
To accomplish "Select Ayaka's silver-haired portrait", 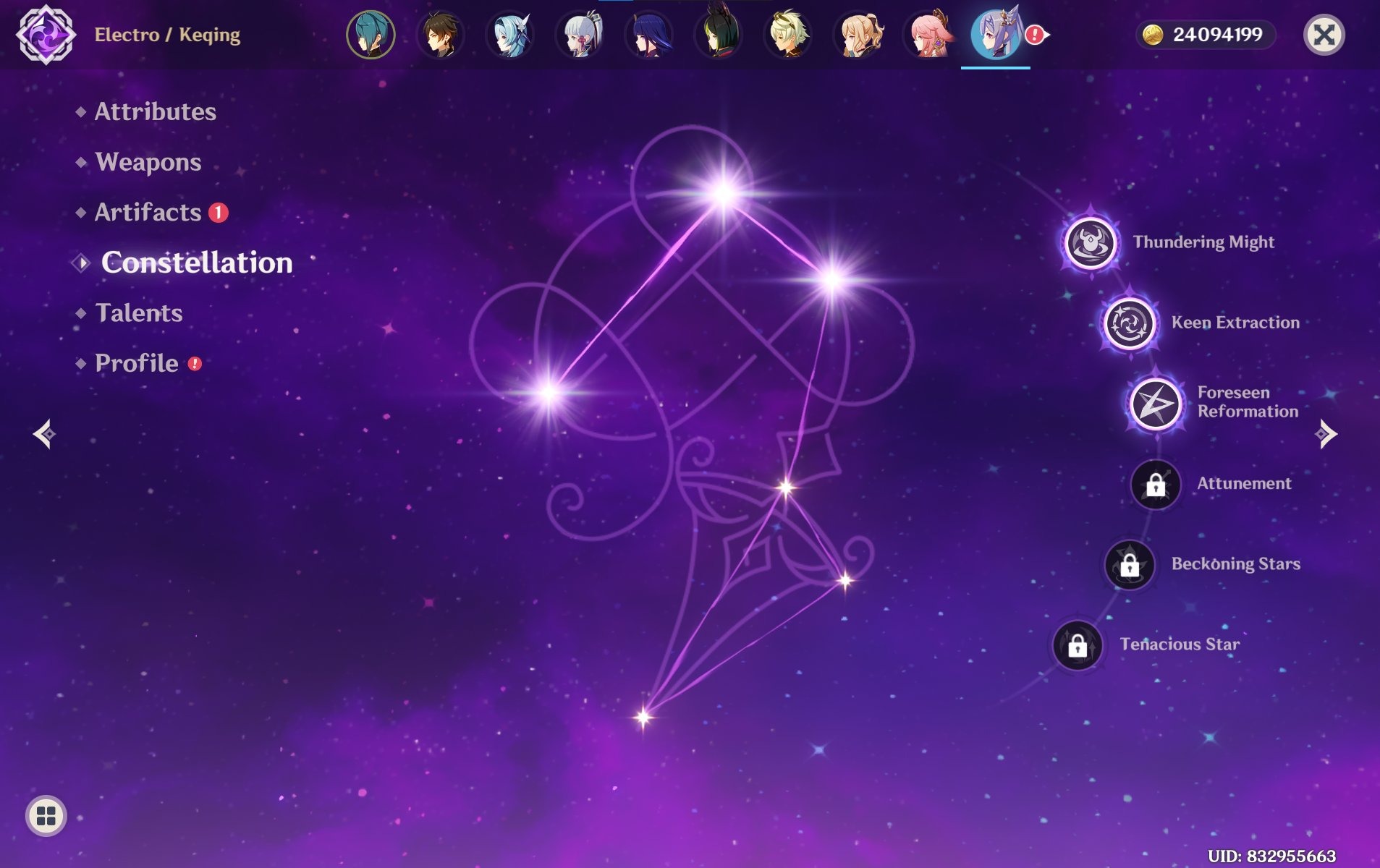I will (x=580, y=34).
